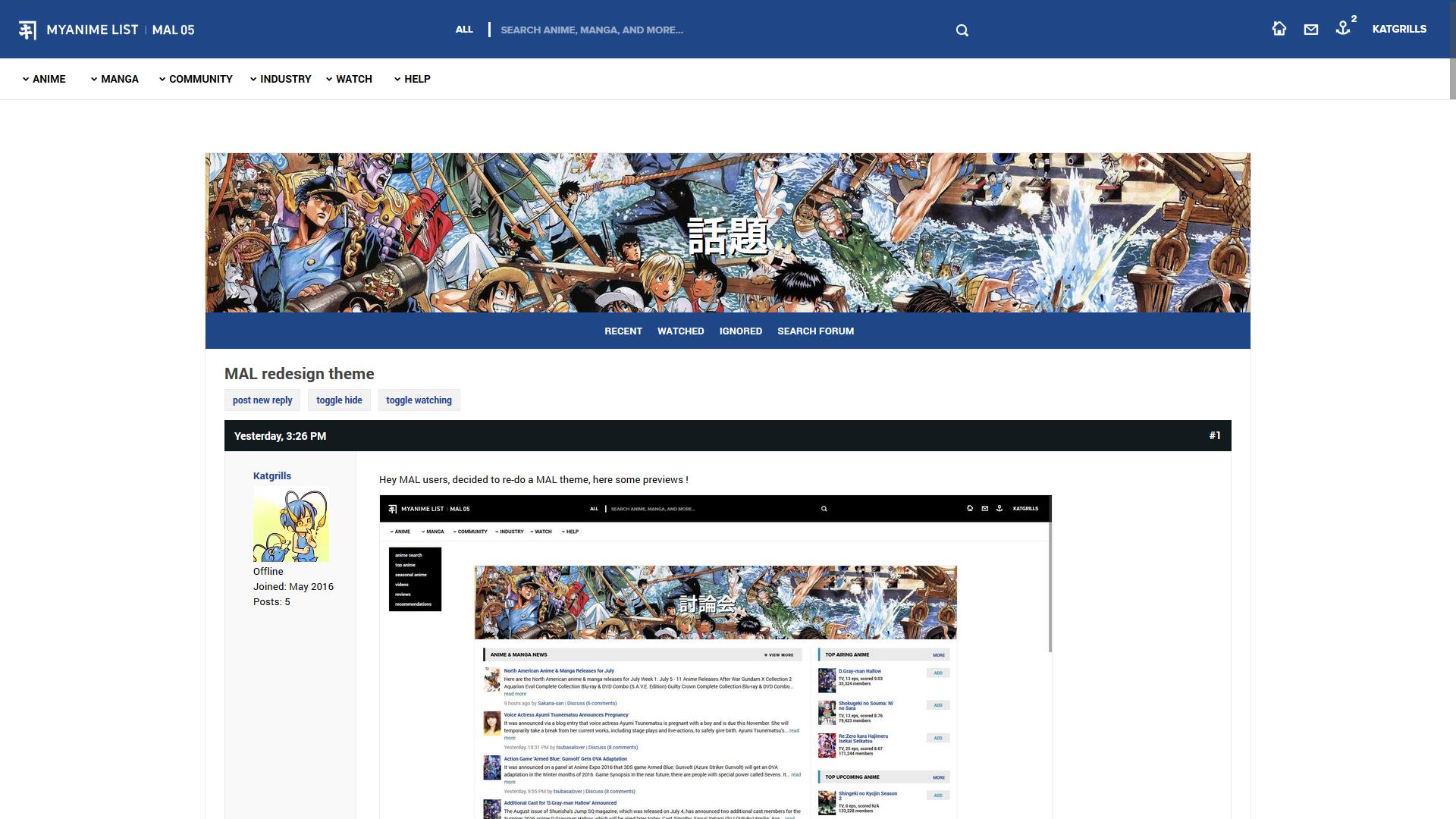Image resolution: width=1456 pixels, height=819 pixels.
Task: Open the home icon in the header
Action: [1279, 29]
